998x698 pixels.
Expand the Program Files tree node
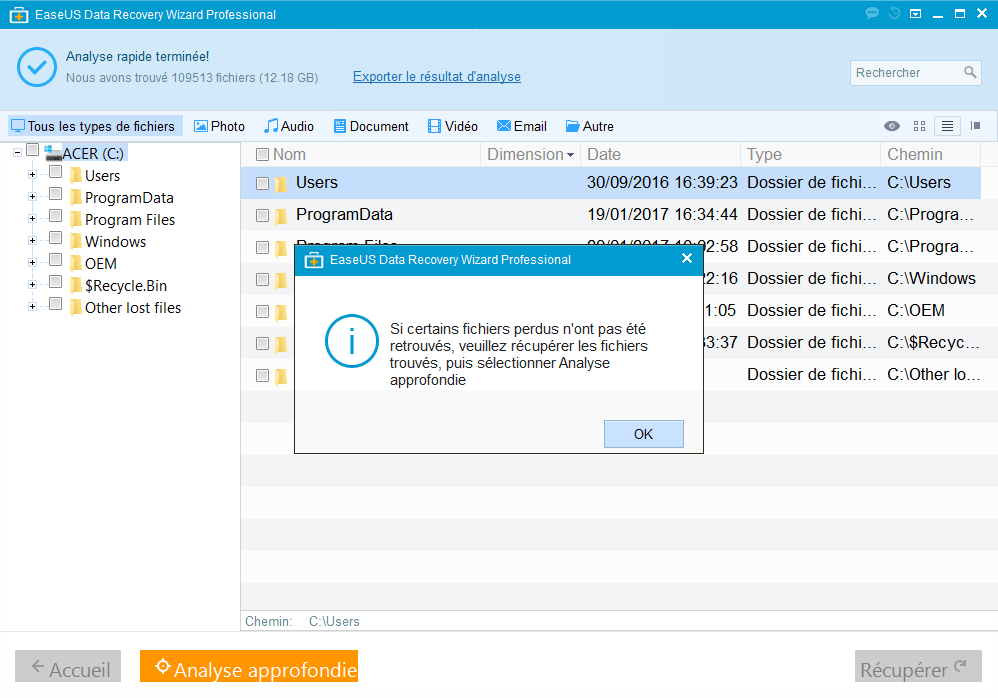click(32, 218)
